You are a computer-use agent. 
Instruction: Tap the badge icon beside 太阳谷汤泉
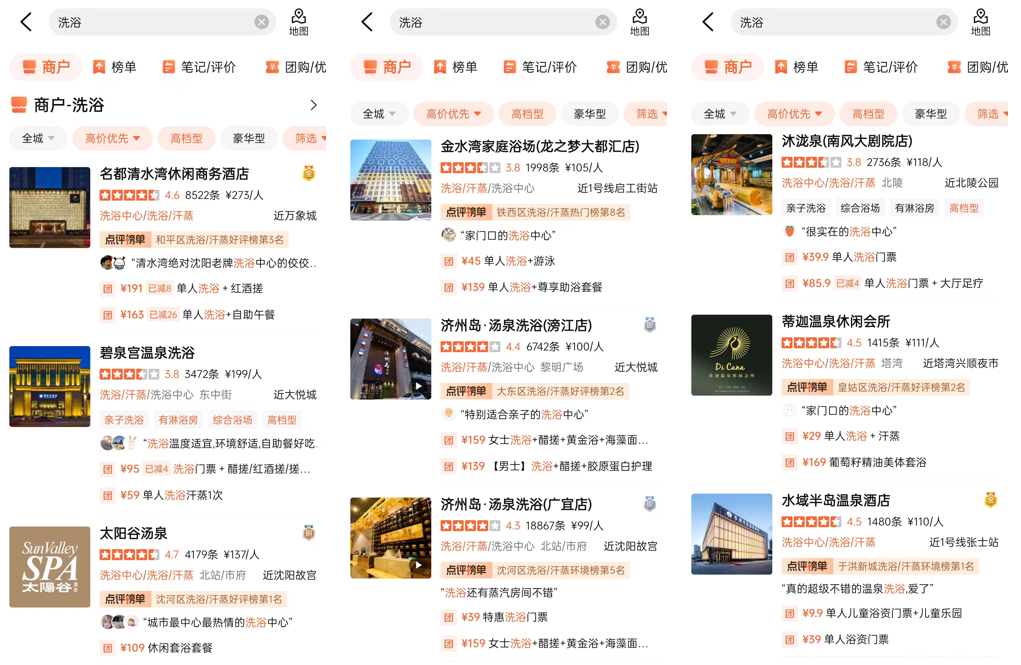coord(309,533)
